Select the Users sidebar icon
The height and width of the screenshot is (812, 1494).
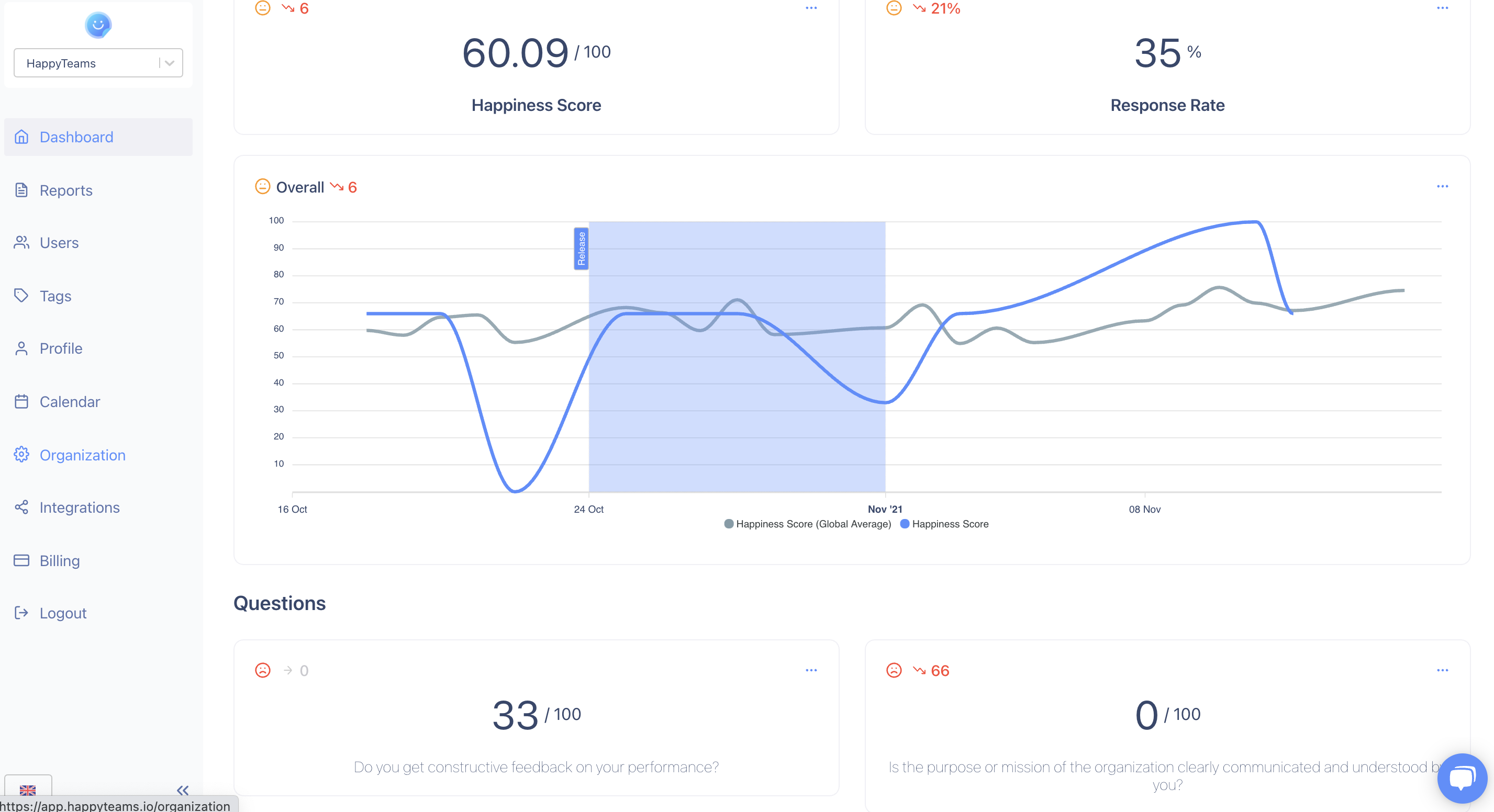coord(21,242)
